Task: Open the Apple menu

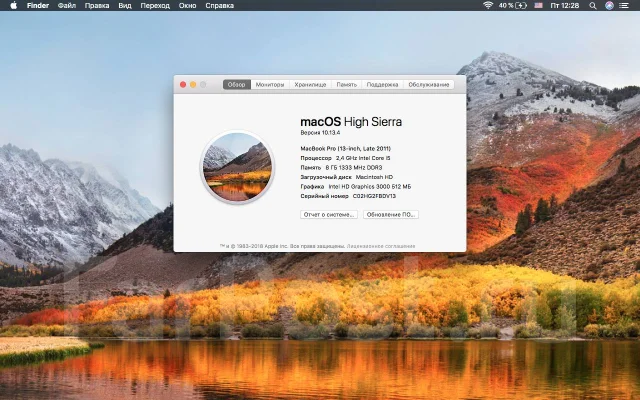Action: [13, 5]
